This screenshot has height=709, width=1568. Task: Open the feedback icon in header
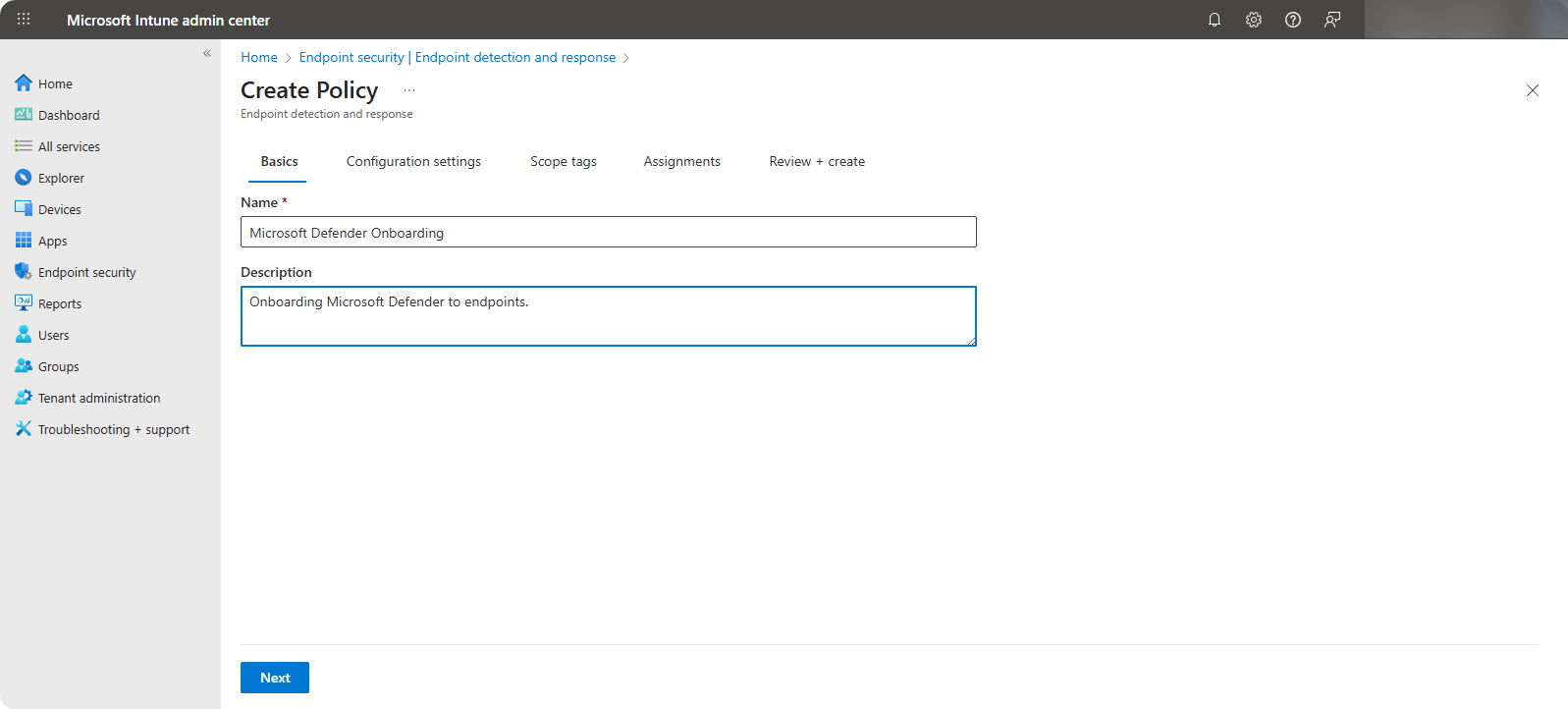pos(1332,20)
